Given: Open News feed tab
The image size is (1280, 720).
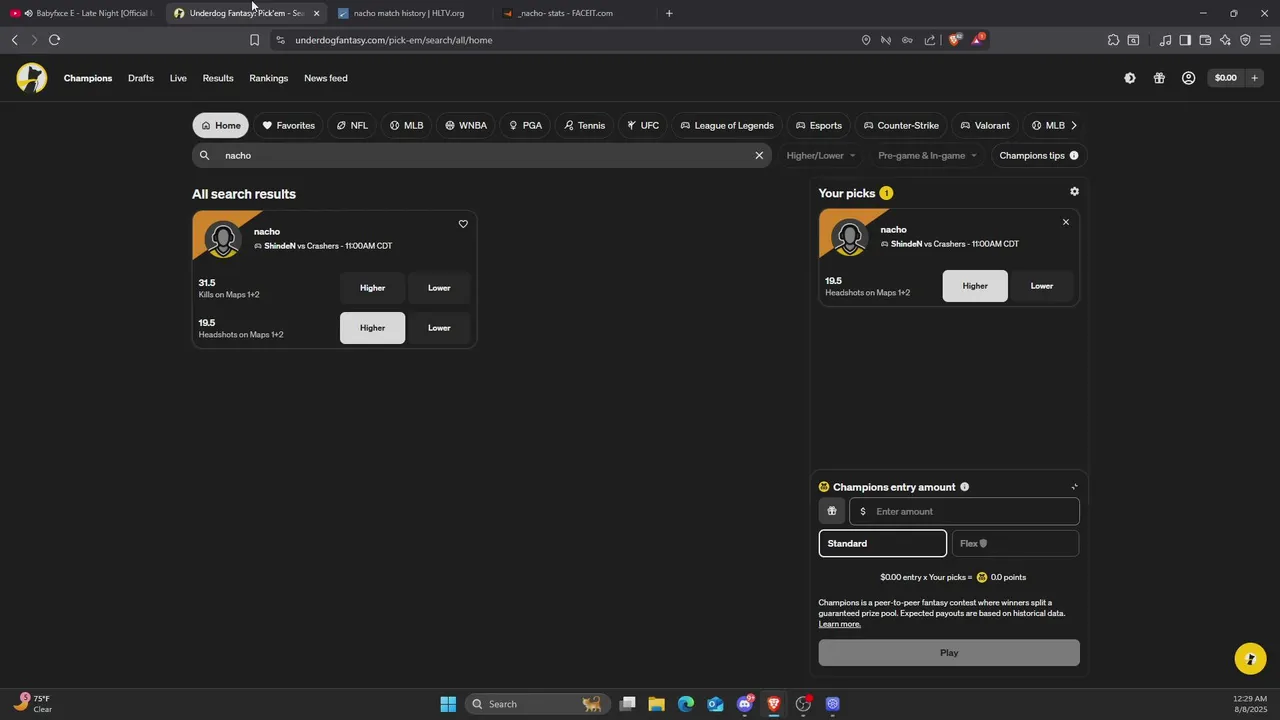Looking at the screenshot, I should (x=326, y=78).
